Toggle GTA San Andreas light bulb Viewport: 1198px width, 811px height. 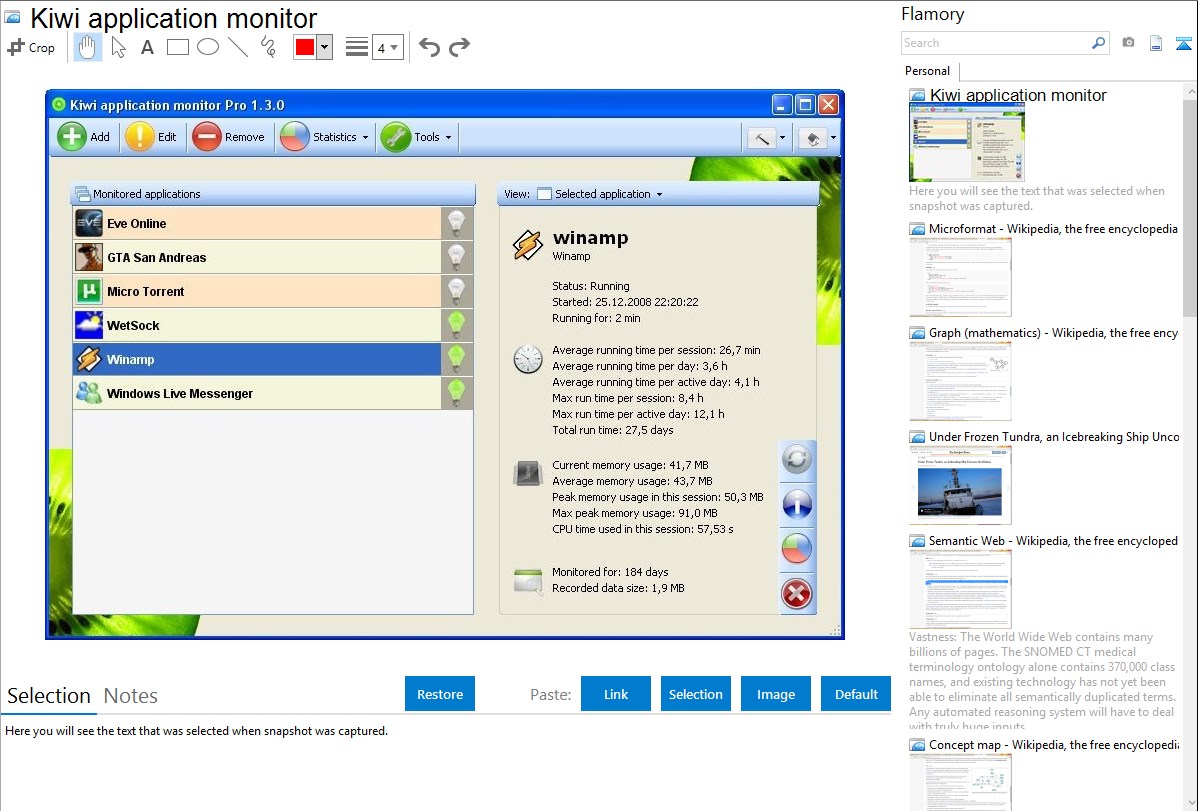tap(457, 258)
